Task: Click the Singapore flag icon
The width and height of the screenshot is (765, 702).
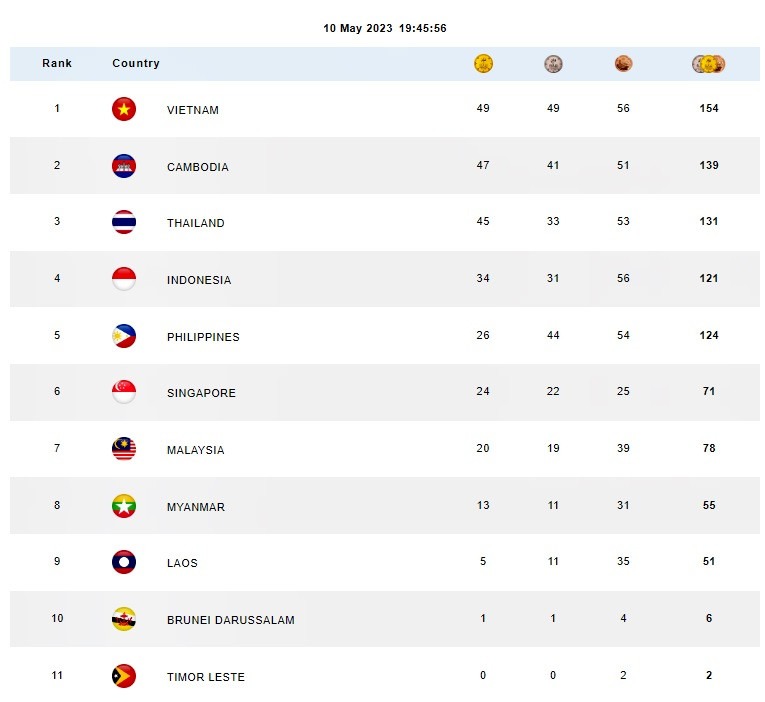Action: point(124,392)
